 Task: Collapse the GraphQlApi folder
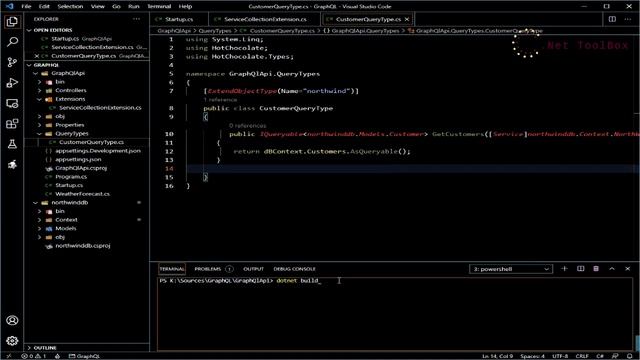[x=36, y=73]
